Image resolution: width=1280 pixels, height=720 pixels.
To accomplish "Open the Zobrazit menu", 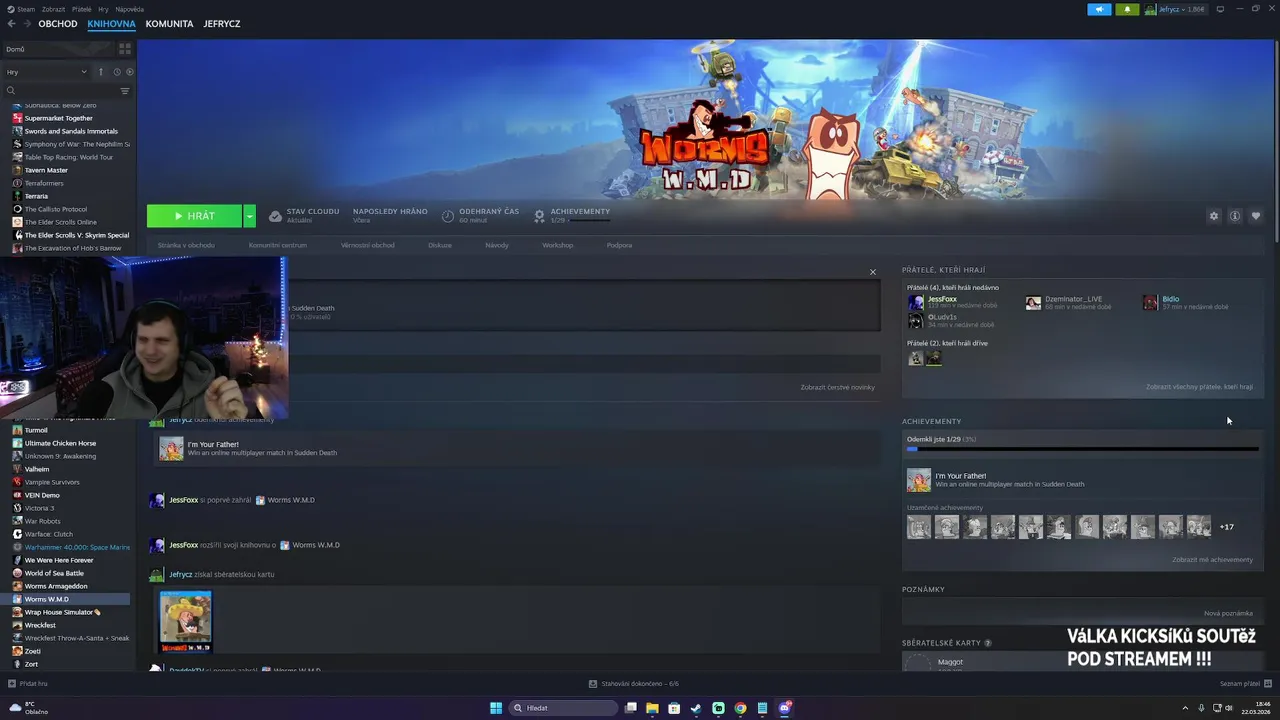I will click(53, 9).
